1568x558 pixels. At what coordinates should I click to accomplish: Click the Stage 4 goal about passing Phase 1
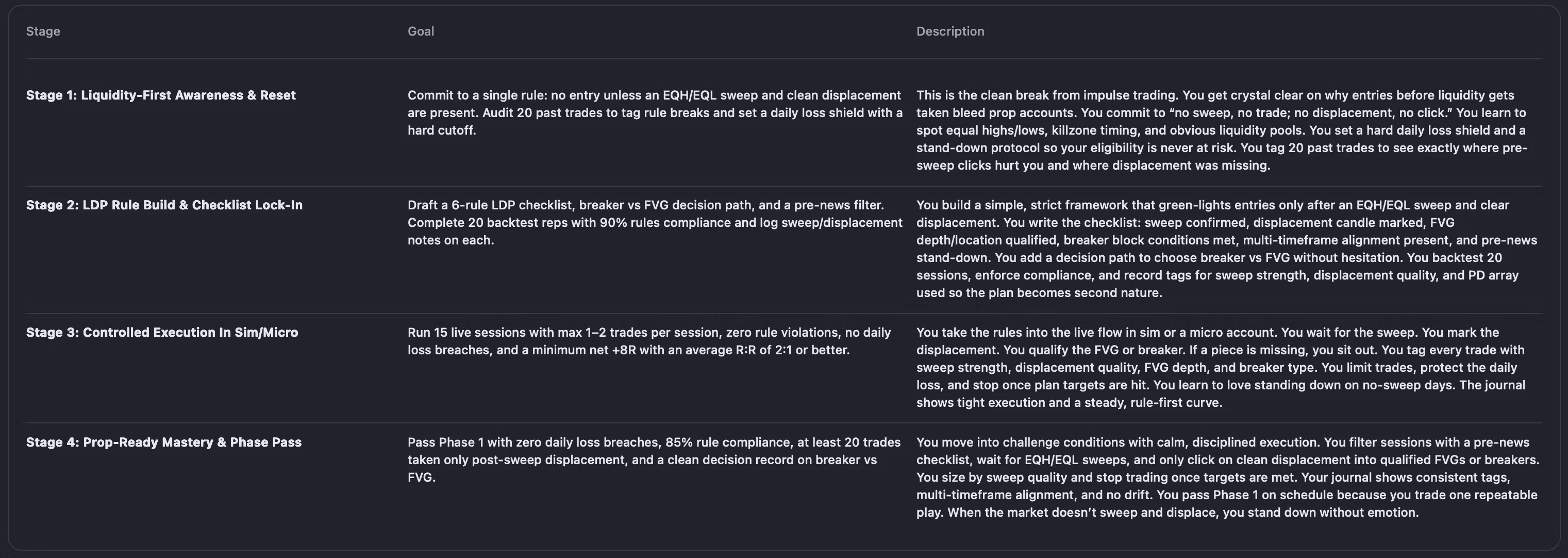coord(654,459)
